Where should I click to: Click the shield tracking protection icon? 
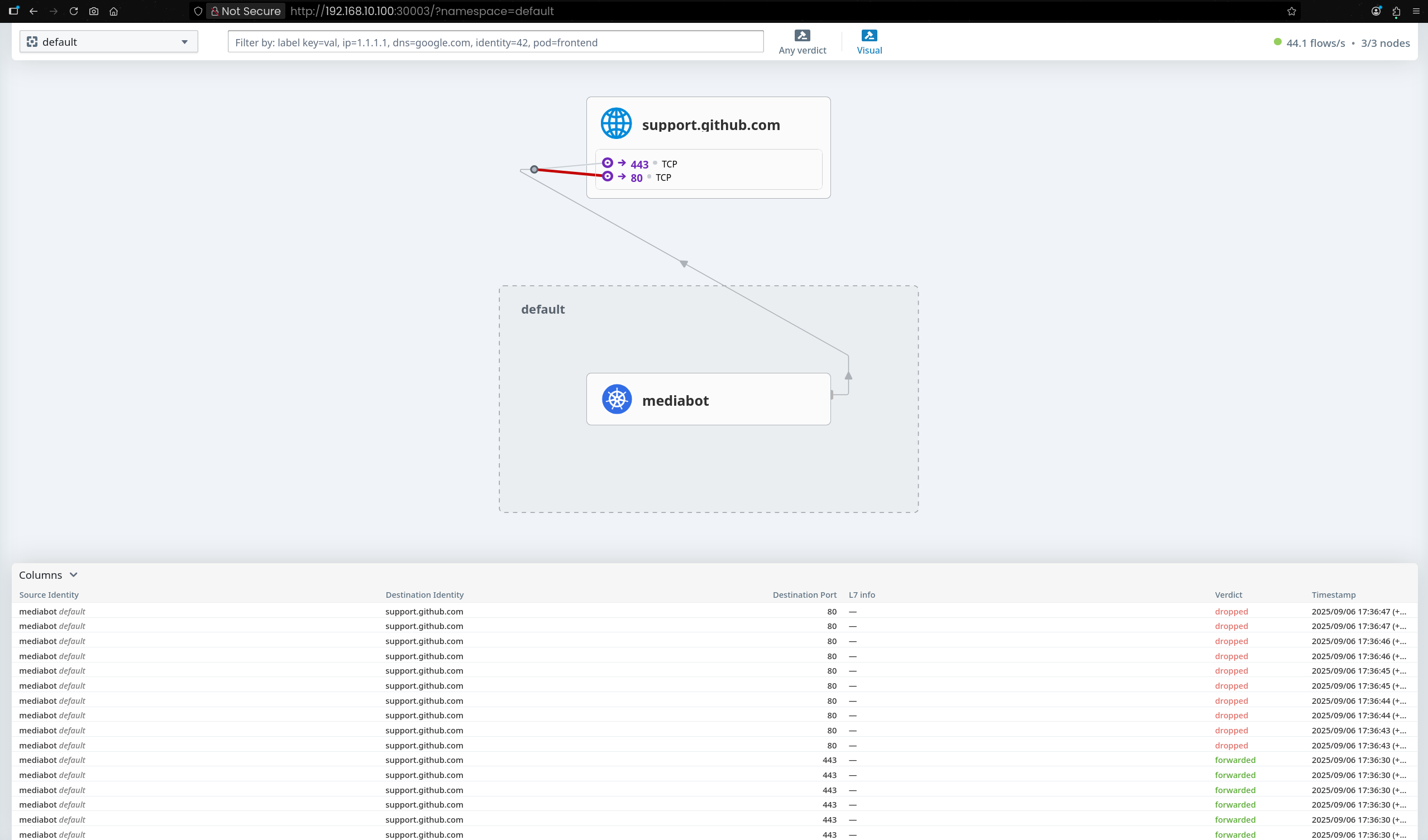pyautogui.click(x=198, y=11)
